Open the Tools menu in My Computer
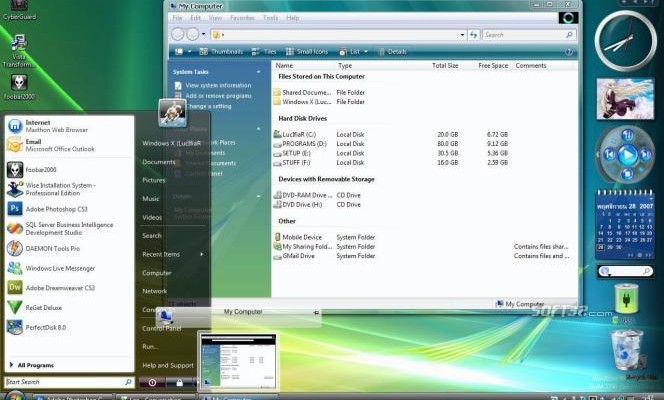 [270, 18]
